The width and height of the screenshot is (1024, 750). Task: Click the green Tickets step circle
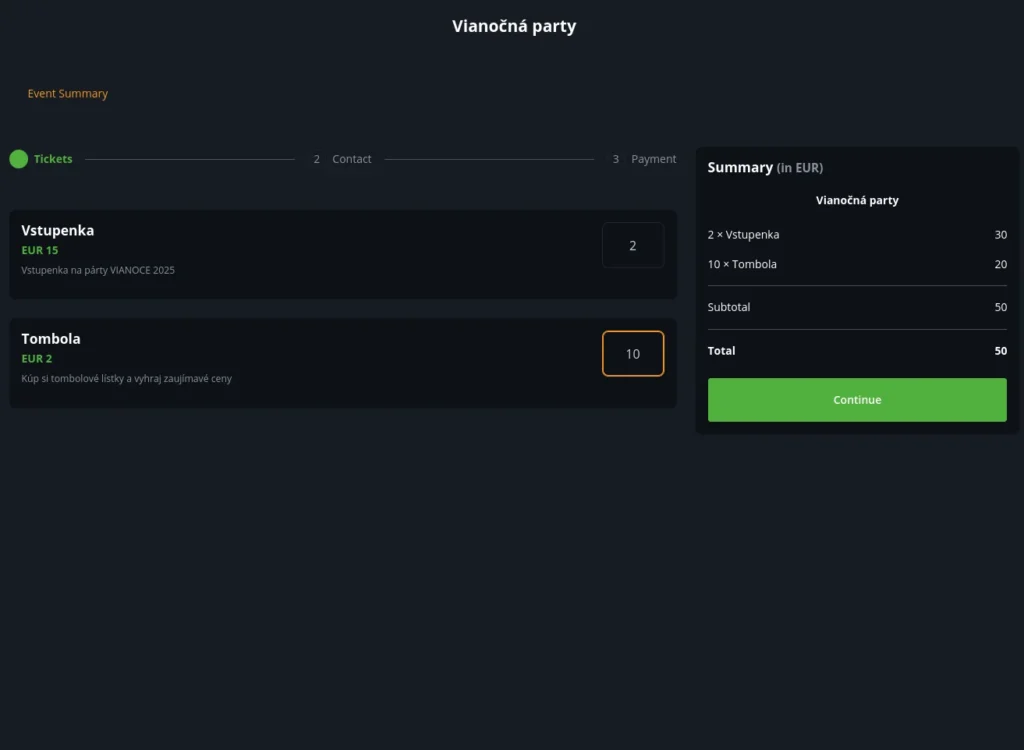tap(18, 159)
